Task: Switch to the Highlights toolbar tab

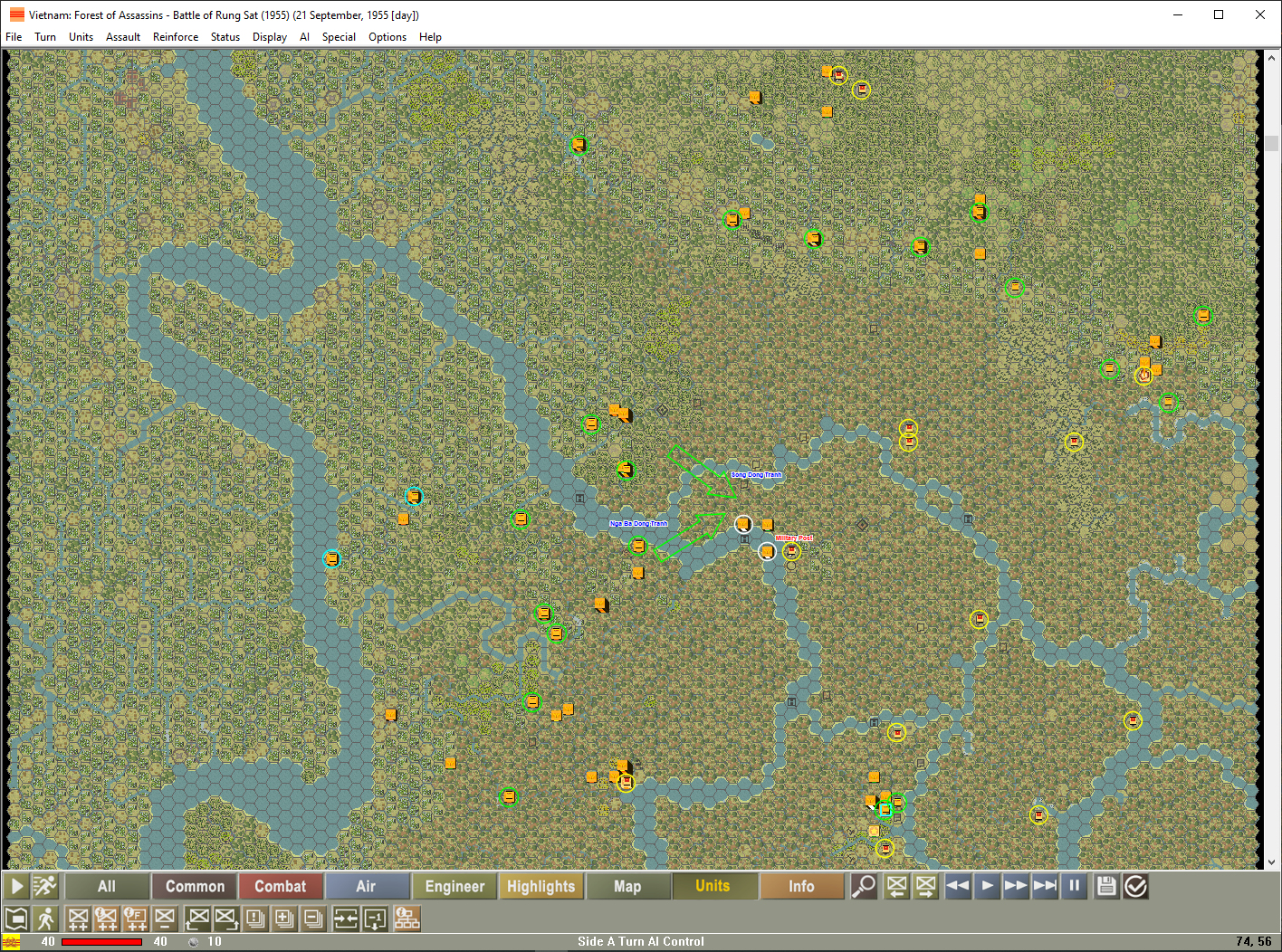Action: click(x=541, y=886)
